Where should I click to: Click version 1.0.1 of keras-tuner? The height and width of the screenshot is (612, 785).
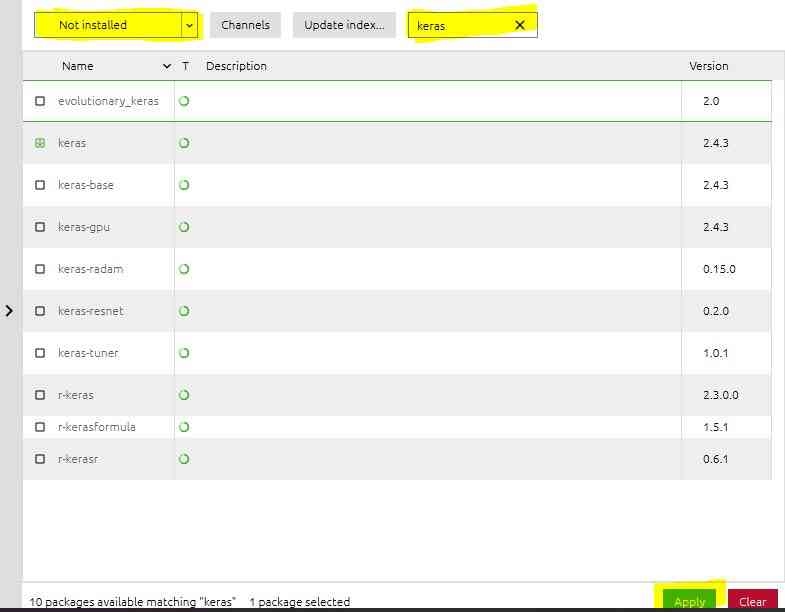click(715, 353)
